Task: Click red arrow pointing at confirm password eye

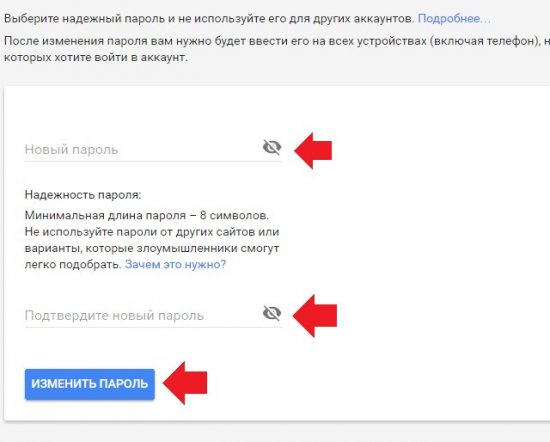Action: (315, 316)
